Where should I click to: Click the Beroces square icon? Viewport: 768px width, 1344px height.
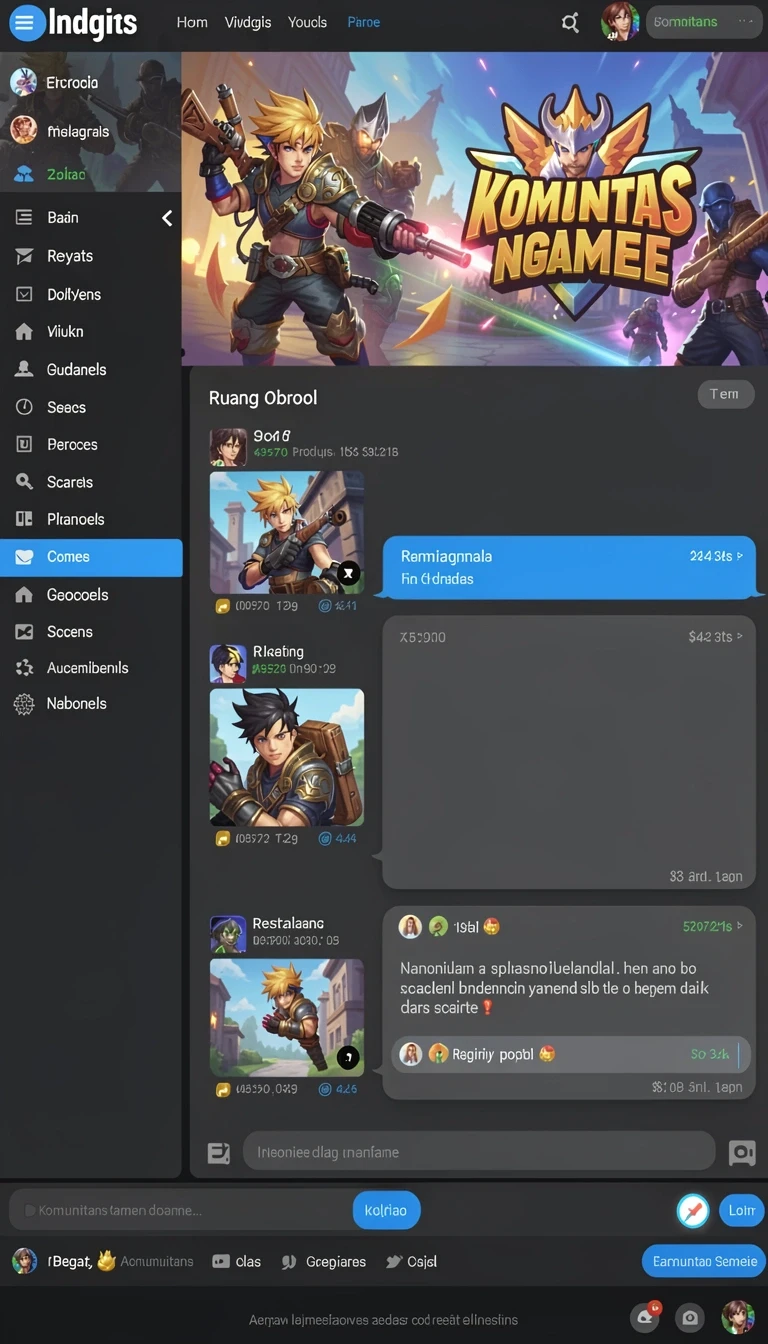coord(24,444)
